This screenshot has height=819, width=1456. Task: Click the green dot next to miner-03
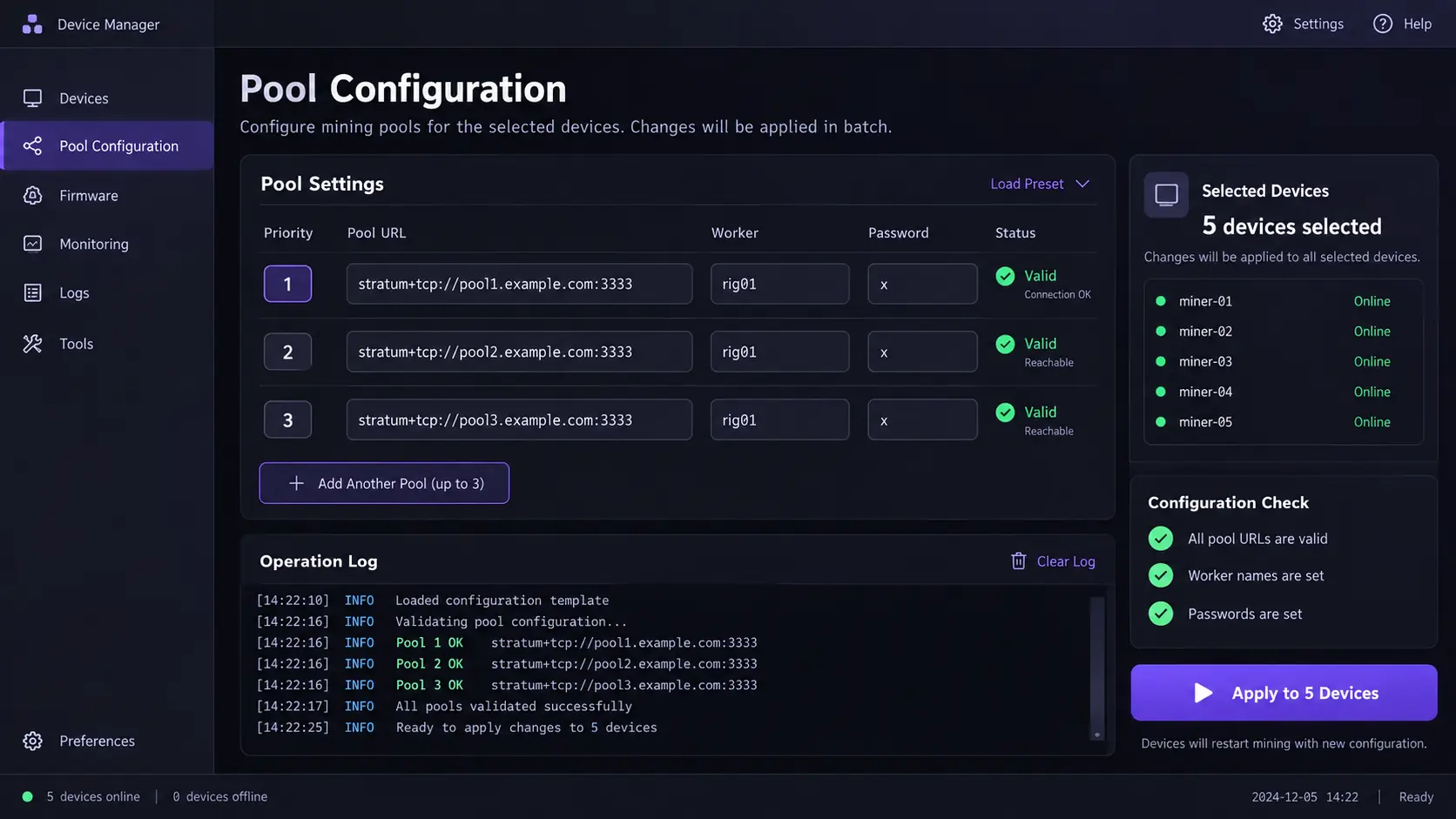coord(1160,361)
